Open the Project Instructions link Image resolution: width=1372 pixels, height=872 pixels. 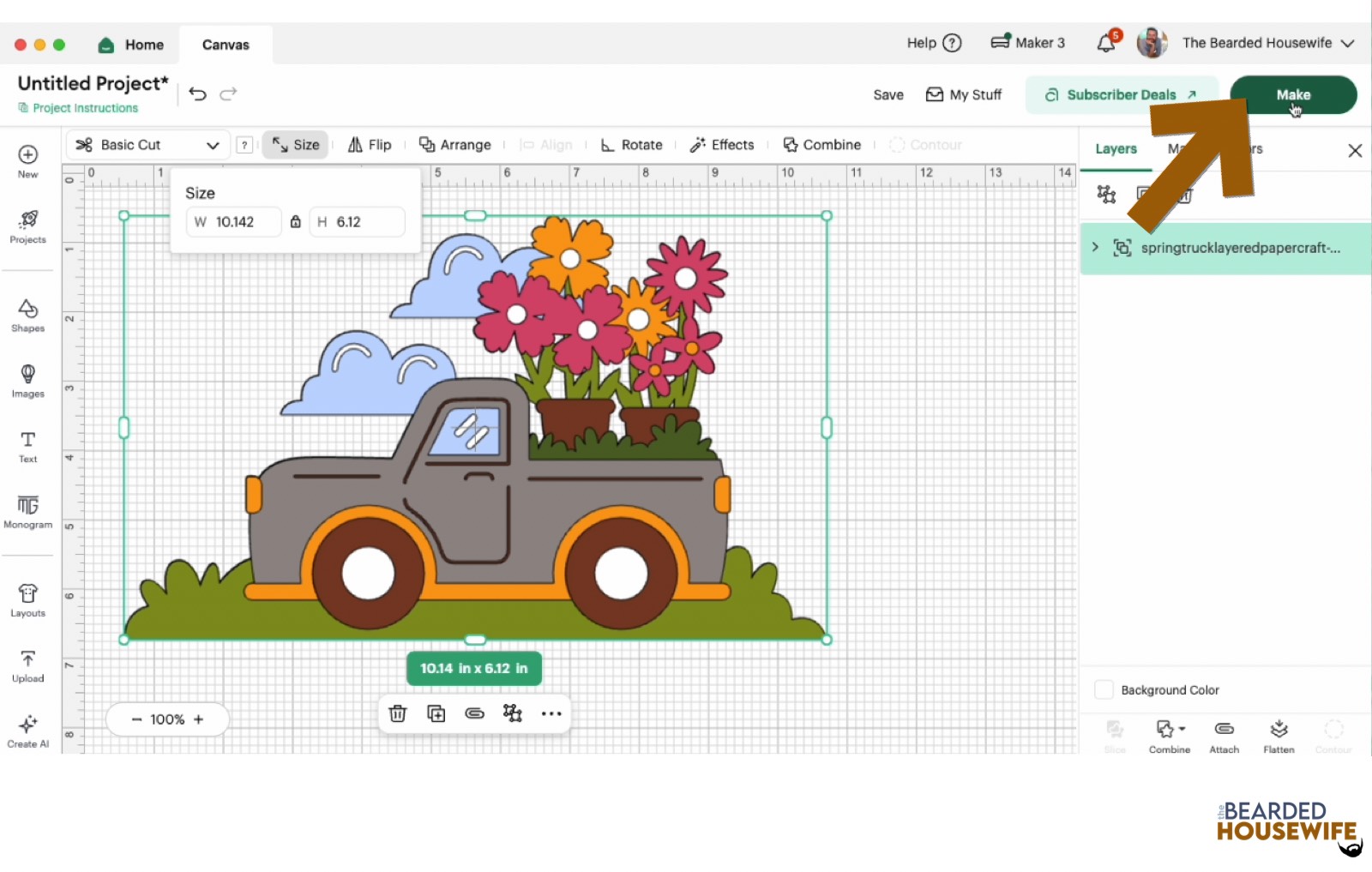point(85,108)
